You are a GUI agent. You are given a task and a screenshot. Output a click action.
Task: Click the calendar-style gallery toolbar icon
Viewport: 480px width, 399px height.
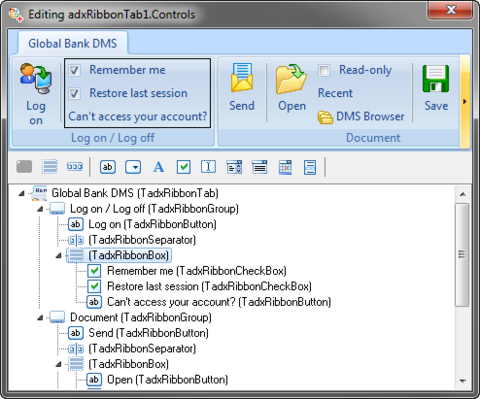(285, 167)
